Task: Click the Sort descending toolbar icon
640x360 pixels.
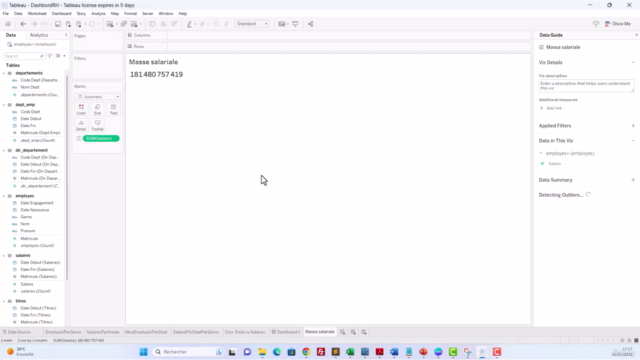Action: pos(174,24)
